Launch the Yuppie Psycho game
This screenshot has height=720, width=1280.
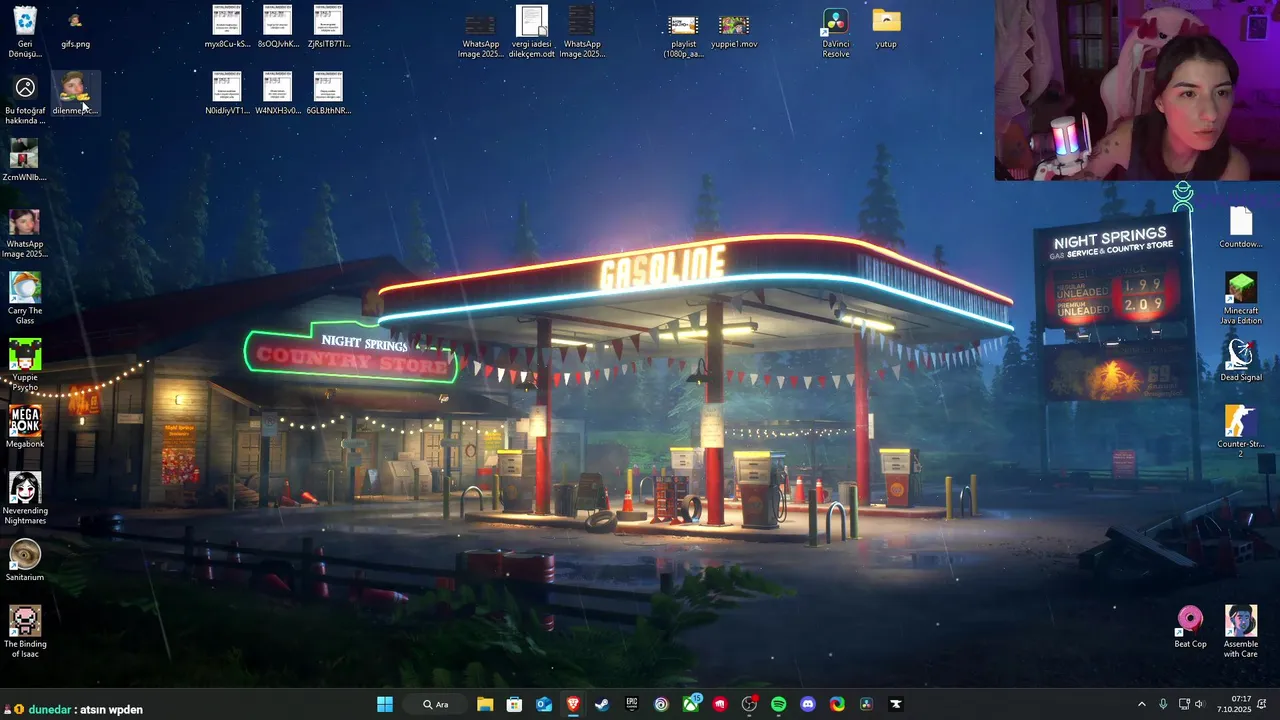(x=25, y=366)
